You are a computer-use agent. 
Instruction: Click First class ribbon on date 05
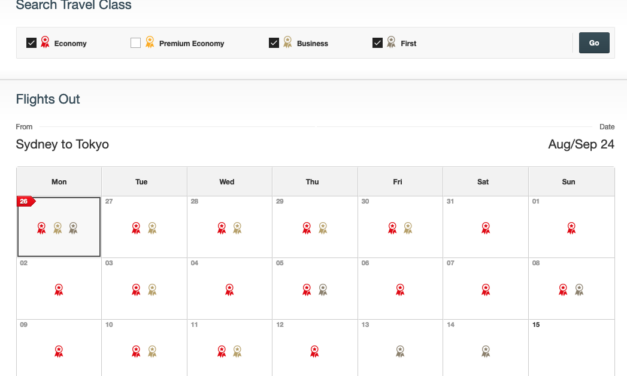[323, 290]
